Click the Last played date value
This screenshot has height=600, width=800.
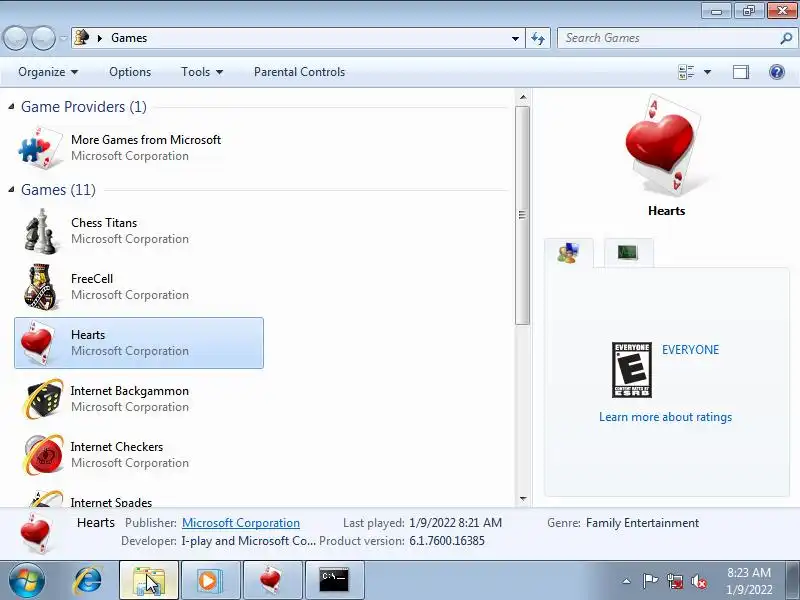455,523
